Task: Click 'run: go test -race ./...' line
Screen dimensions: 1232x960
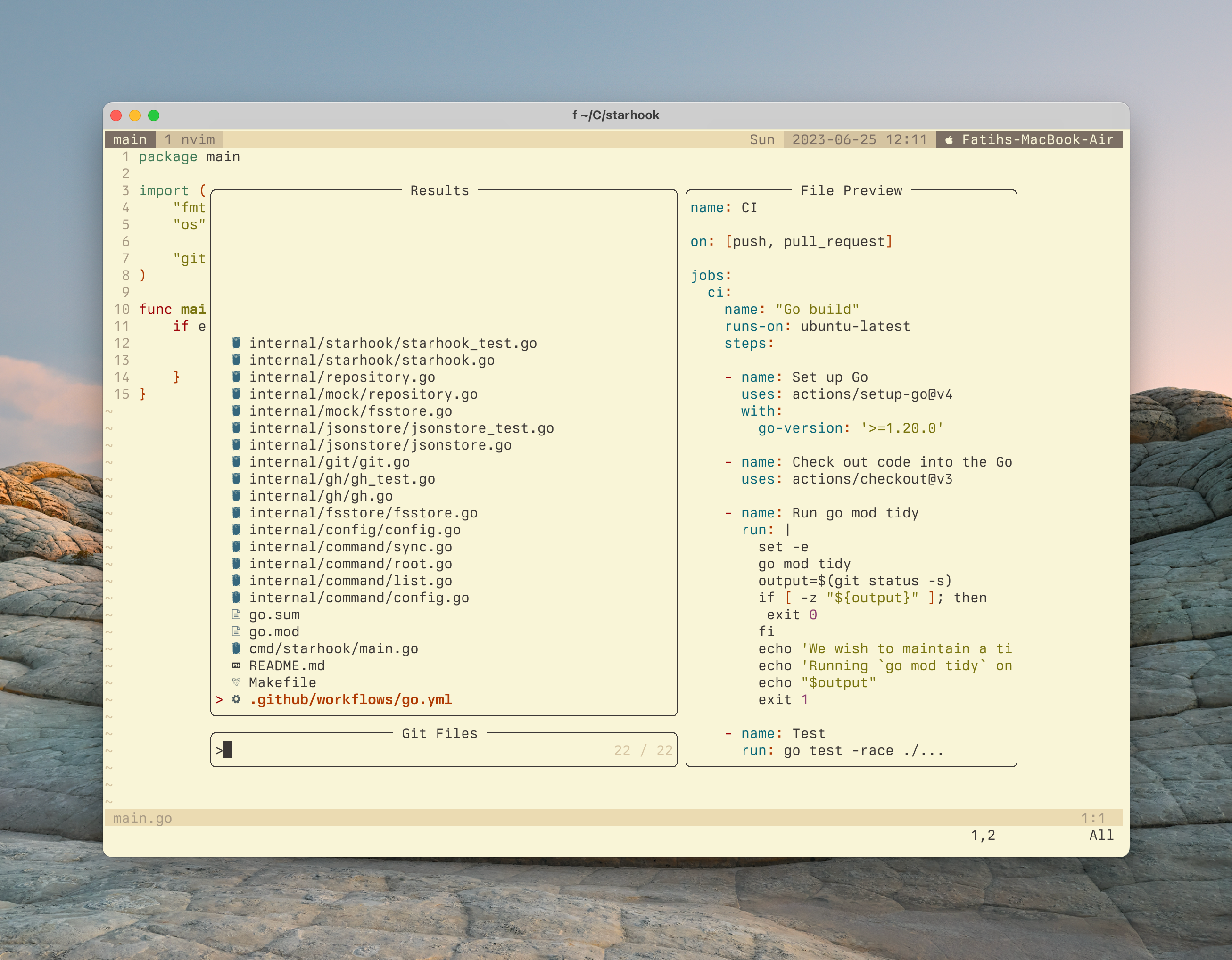Action: click(x=842, y=750)
